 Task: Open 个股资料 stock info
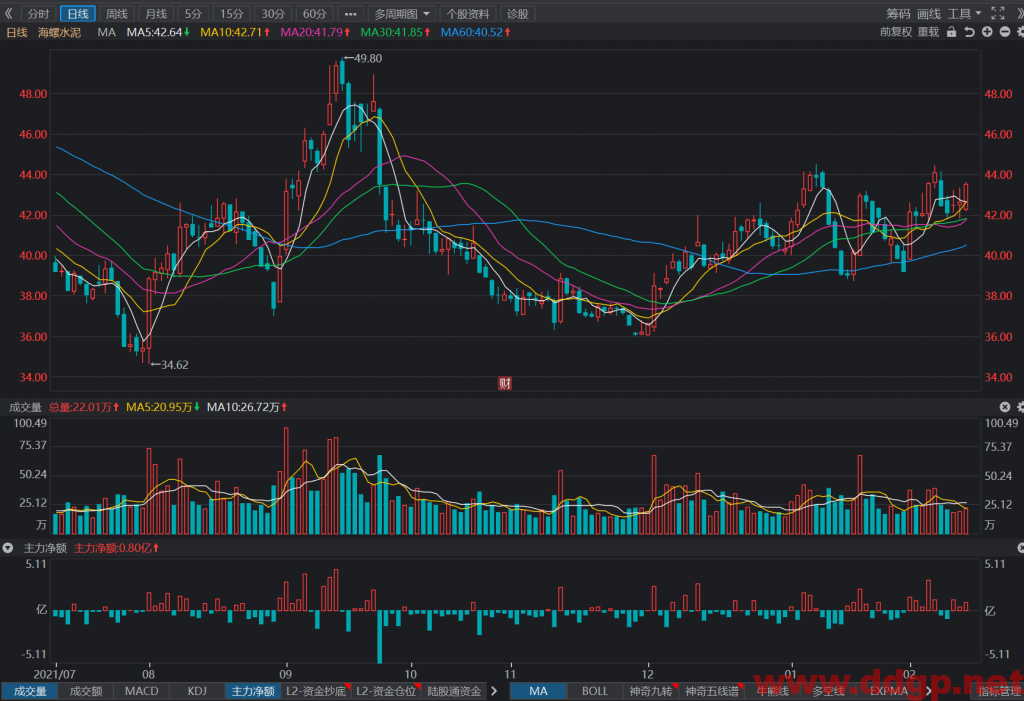click(x=468, y=14)
